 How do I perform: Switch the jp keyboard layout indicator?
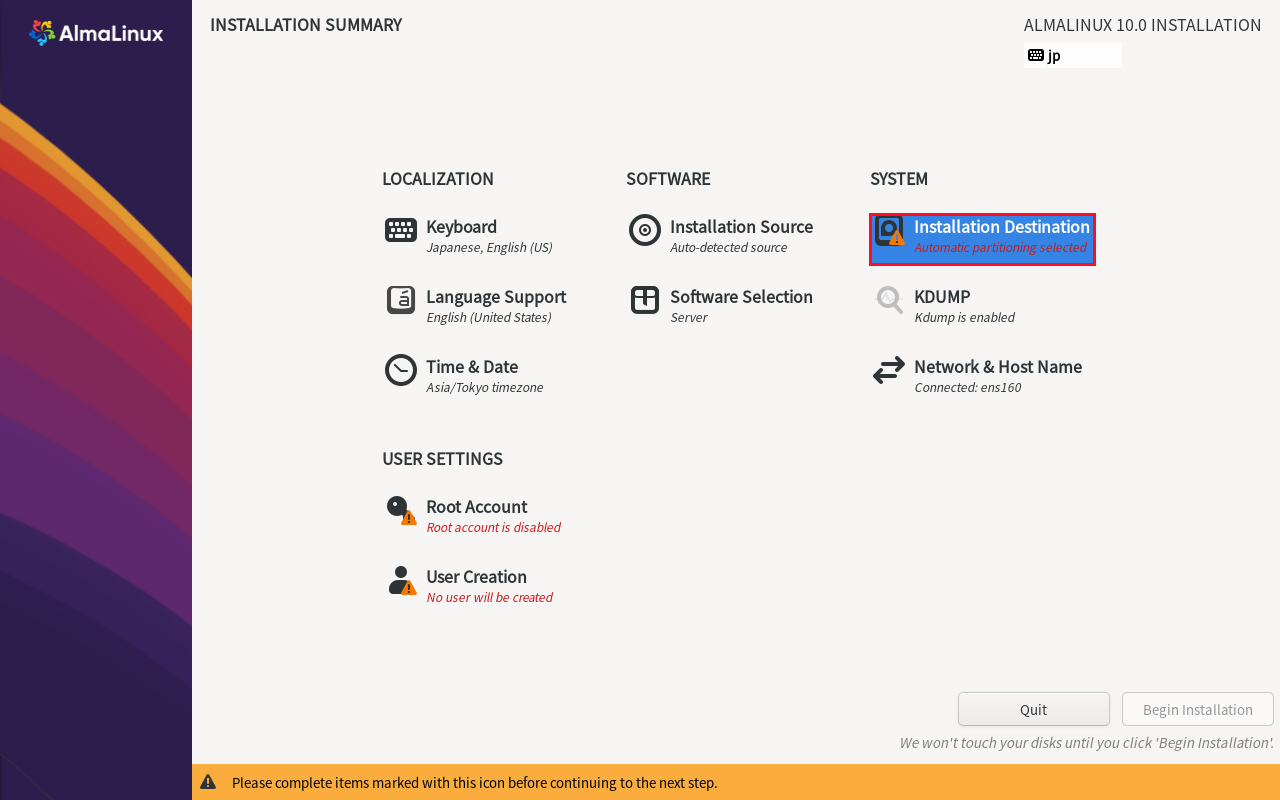pyautogui.click(x=1074, y=55)
